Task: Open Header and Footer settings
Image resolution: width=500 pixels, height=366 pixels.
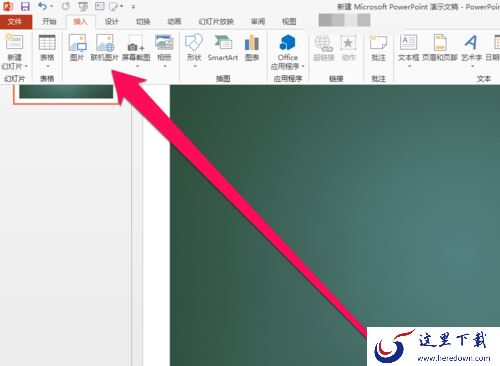Action: [x=440, y=48]
